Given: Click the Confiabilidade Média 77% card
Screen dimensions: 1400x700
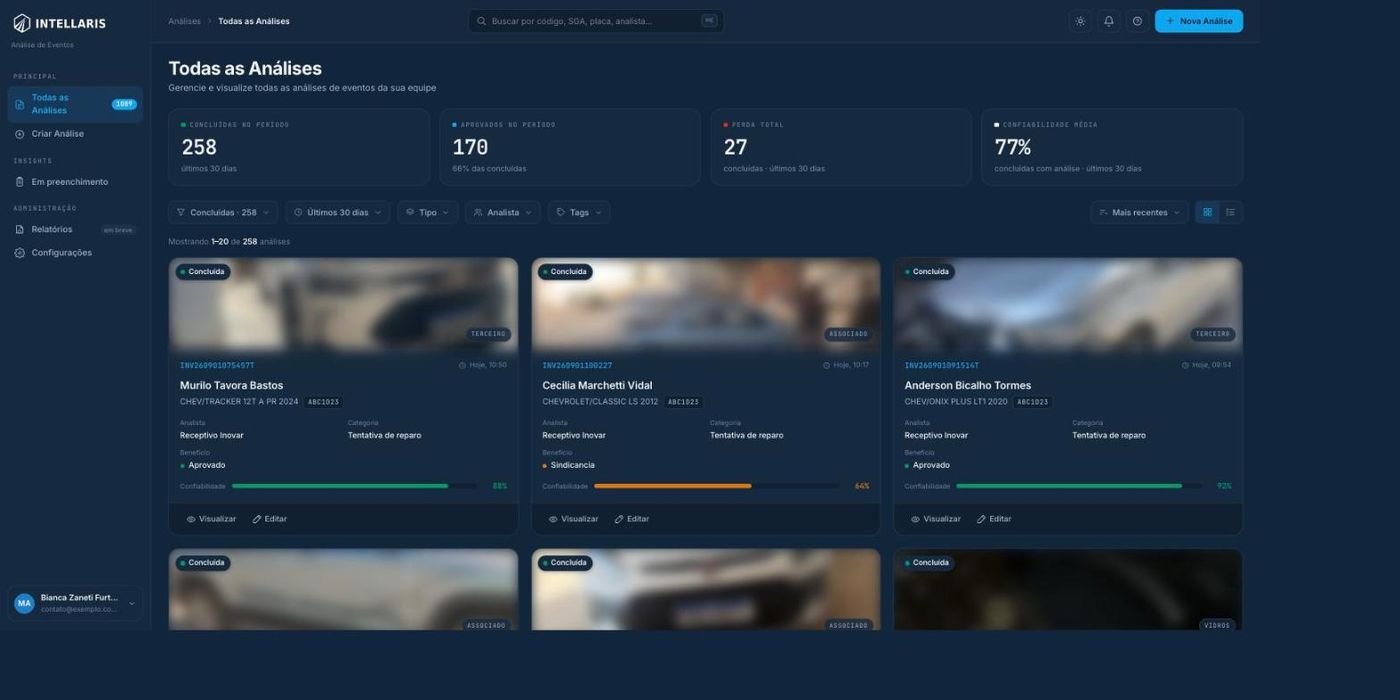Looking at the screenshot, I should coord(1112,147).
